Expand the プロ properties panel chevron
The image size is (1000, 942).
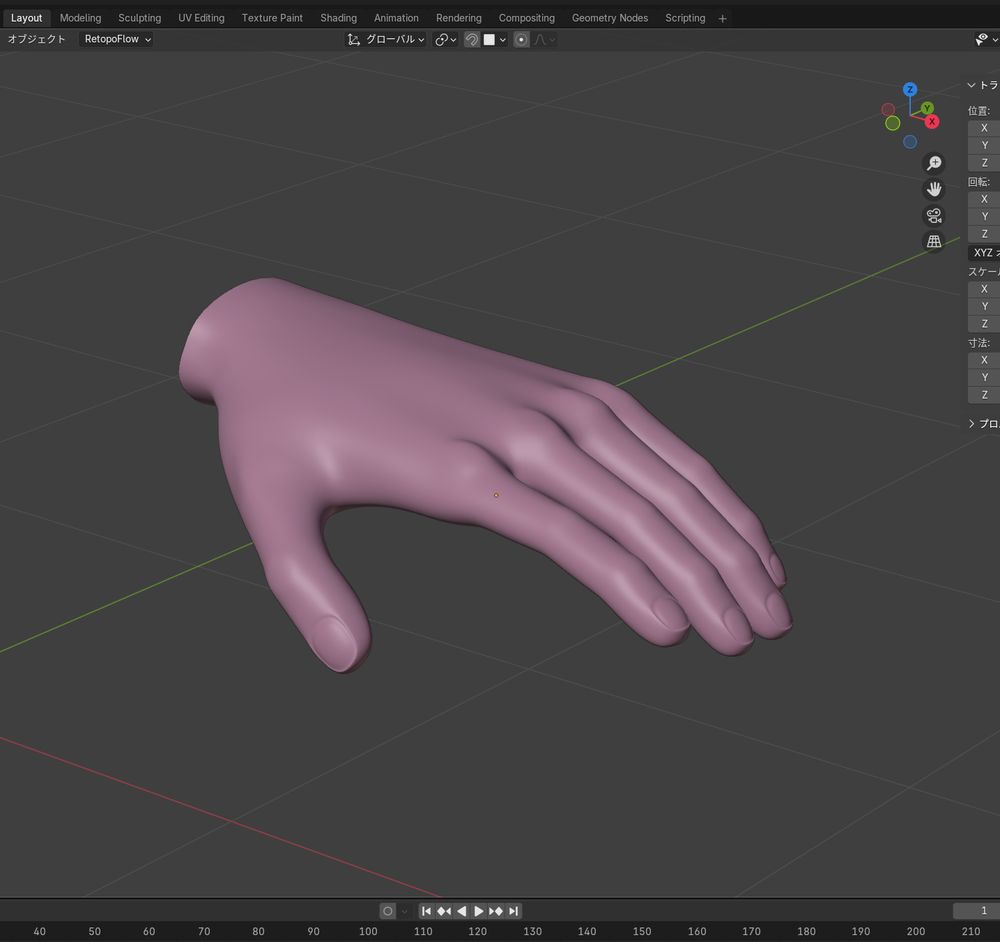point(971,423)
